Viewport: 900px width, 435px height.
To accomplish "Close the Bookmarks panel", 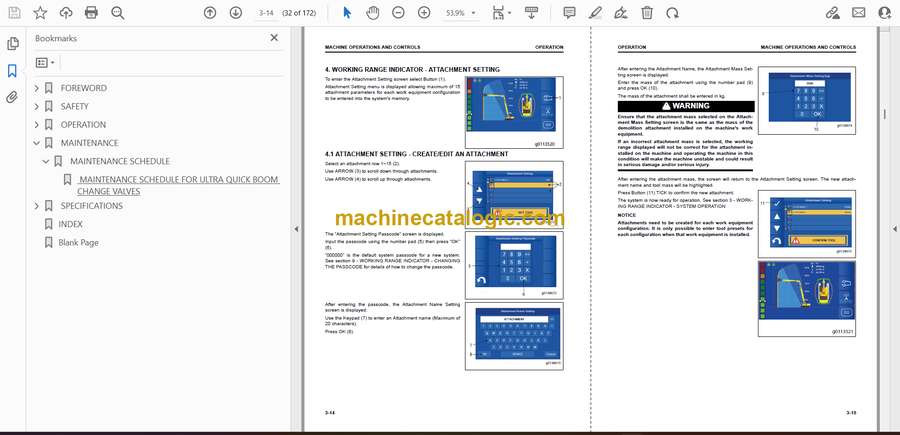I will 274,38.
